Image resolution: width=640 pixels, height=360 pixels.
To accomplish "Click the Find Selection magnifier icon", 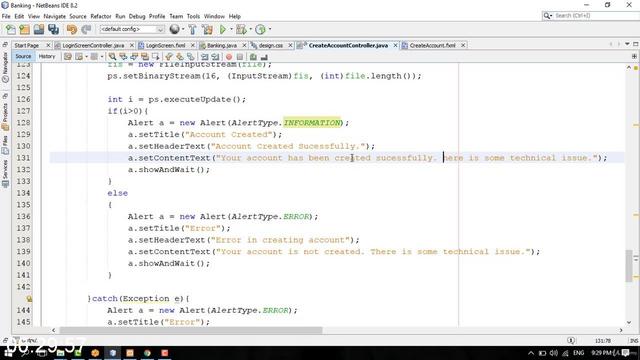I will click(x=112, y=57).
